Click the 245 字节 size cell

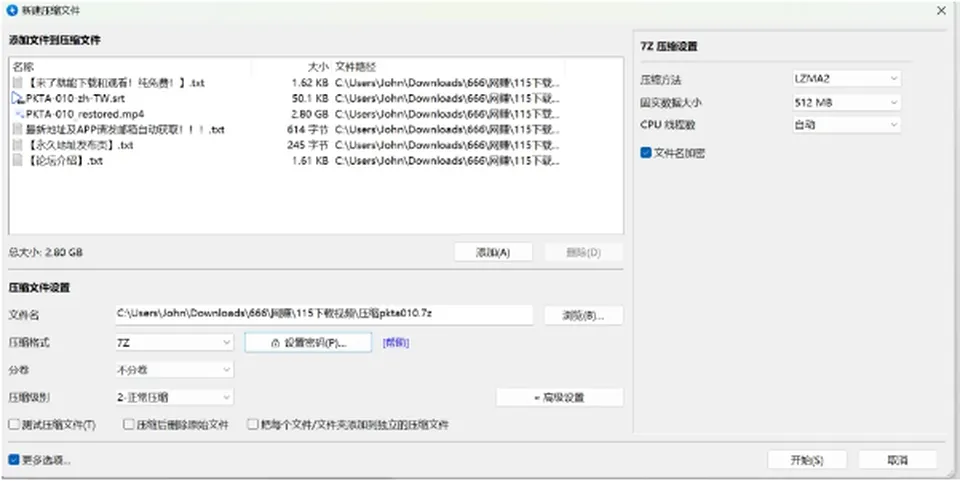[x=307, y=145]
